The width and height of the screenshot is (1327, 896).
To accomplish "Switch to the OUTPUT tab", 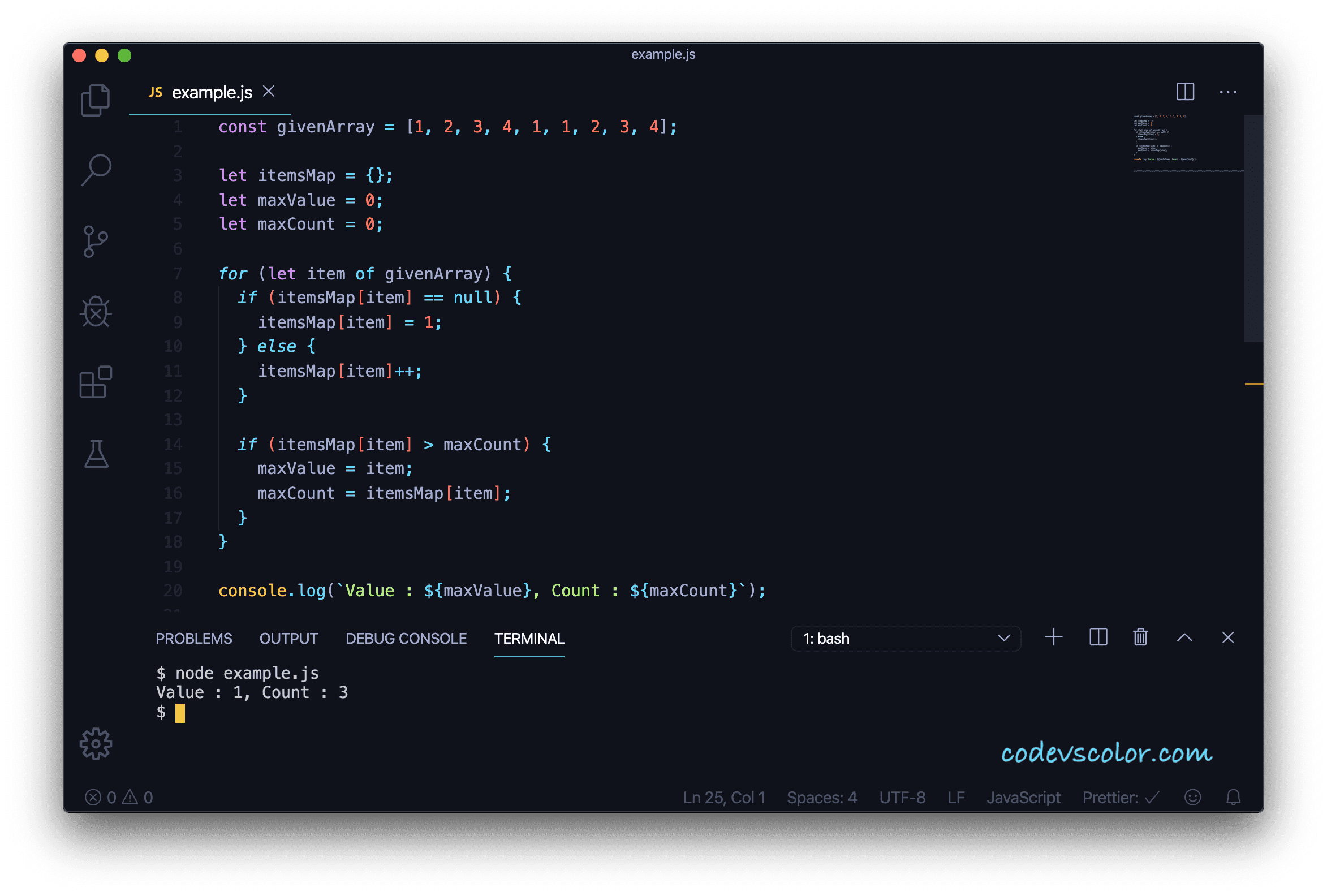I will pyautogui.click(x=288, y=639).
